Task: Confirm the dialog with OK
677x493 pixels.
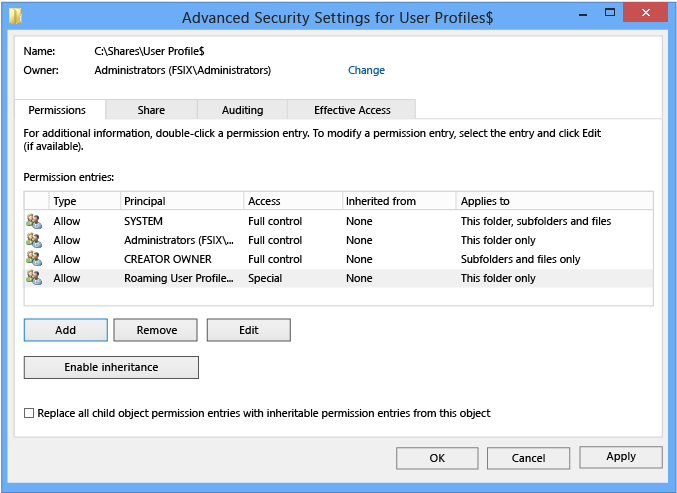Action: 437,457
